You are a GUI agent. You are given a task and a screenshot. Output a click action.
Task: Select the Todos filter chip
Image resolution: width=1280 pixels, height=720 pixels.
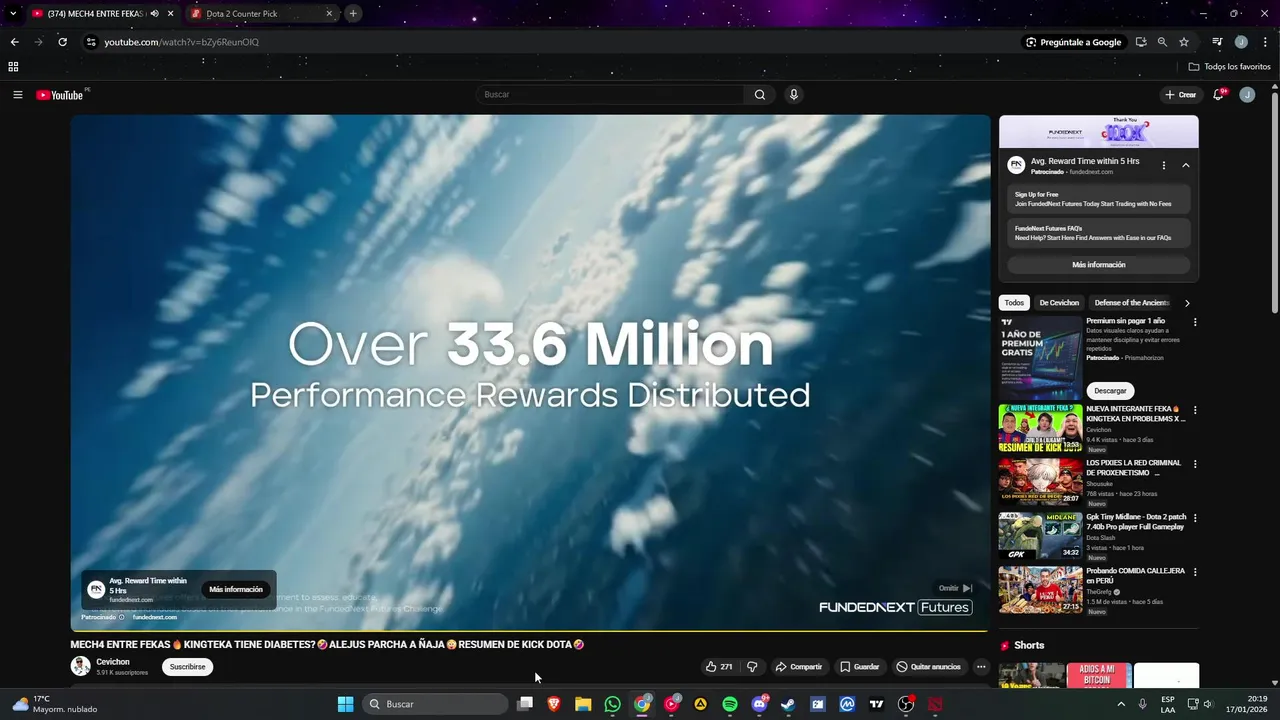click(x=1014, y=303)
